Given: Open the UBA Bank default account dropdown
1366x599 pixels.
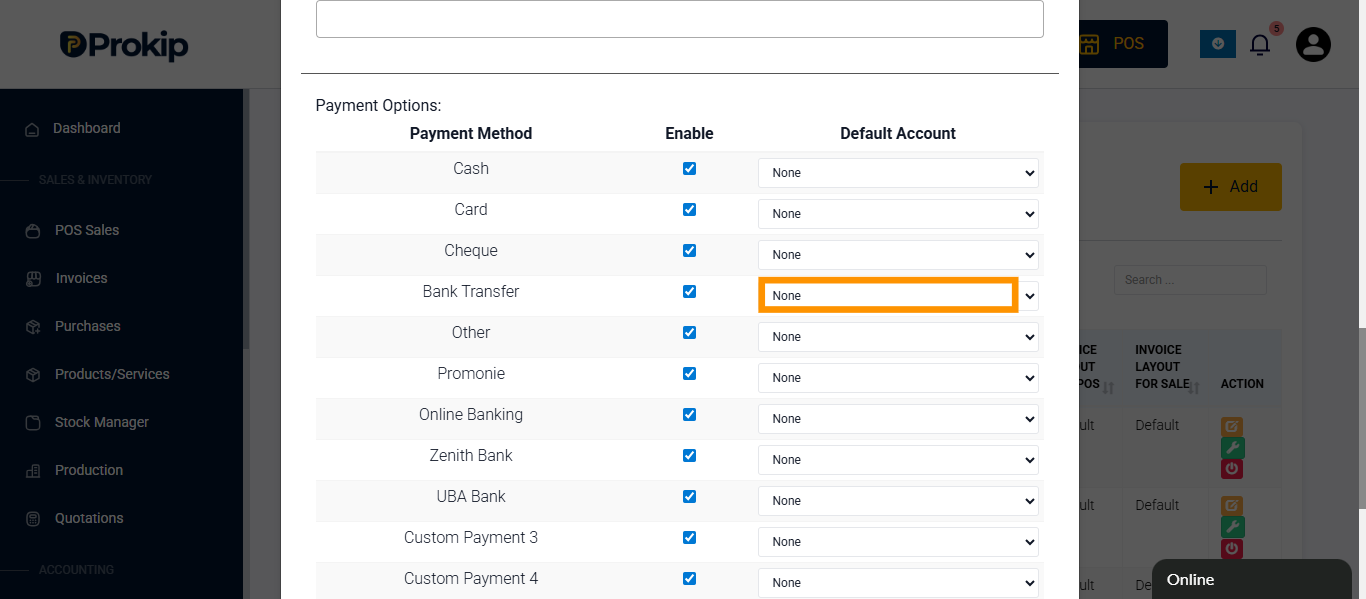Looking at the screenshot, I should pos(898,501).
